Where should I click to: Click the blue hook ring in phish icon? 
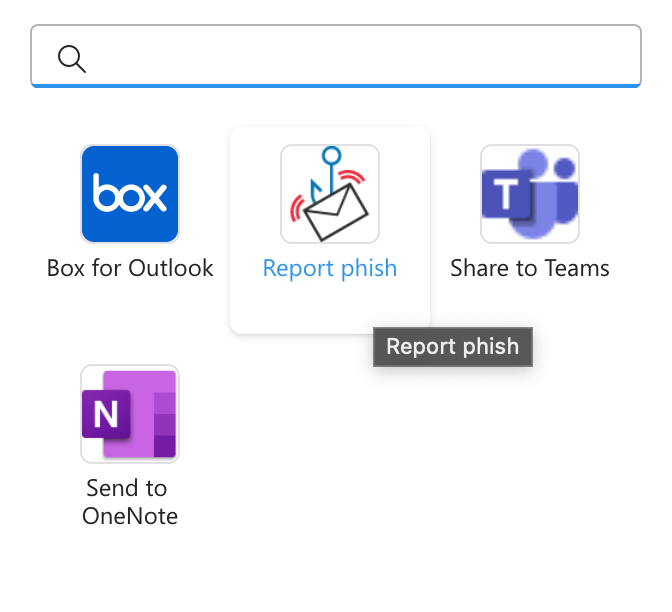click(332, 155)
